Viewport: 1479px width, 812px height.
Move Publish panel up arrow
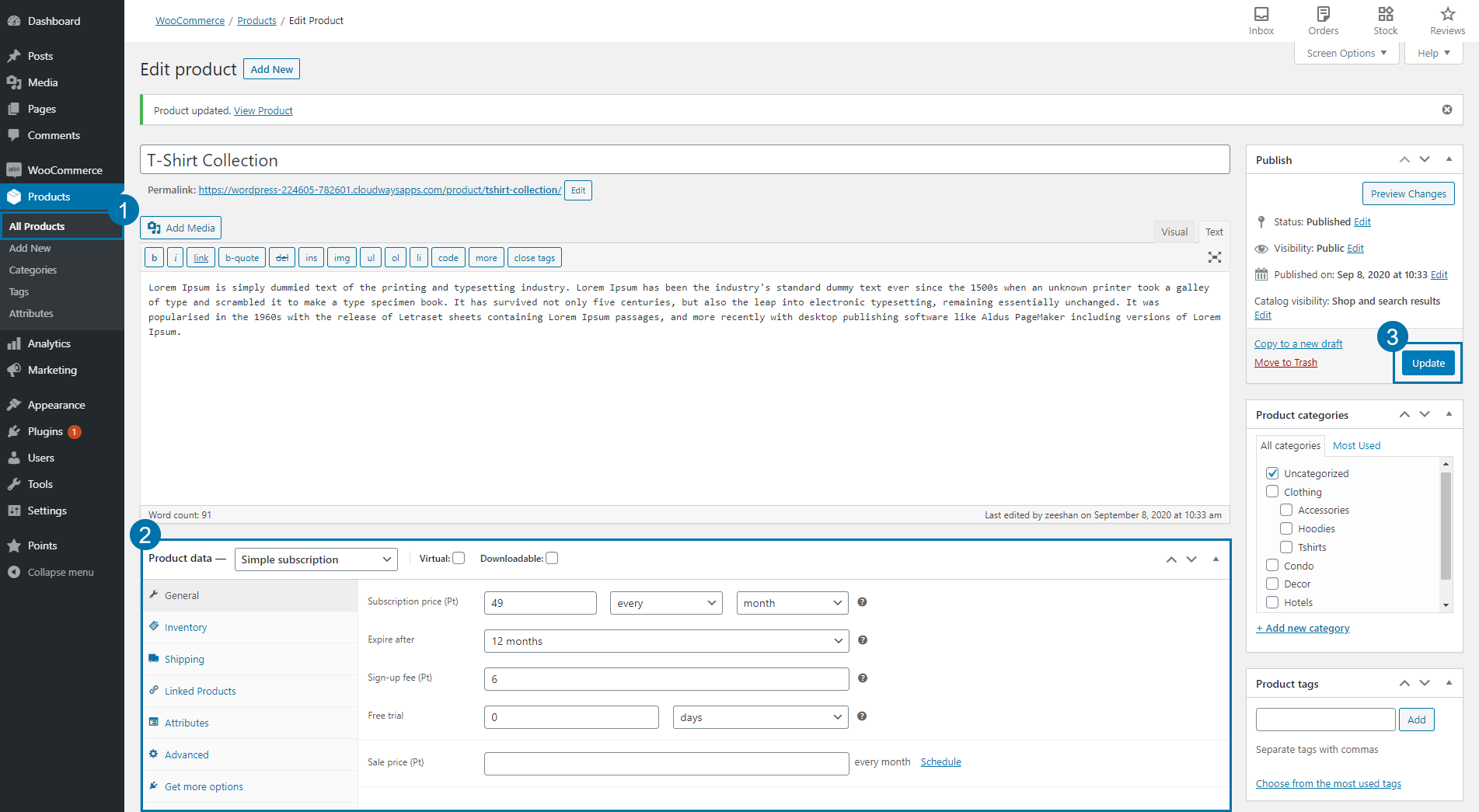(x=1404, y=159)
